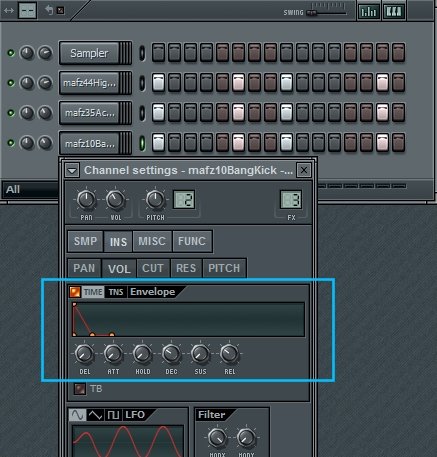Click the left-right arrows icon at top
The width and height of the screenshot is (437, 457).
click(x=9, y=11)
